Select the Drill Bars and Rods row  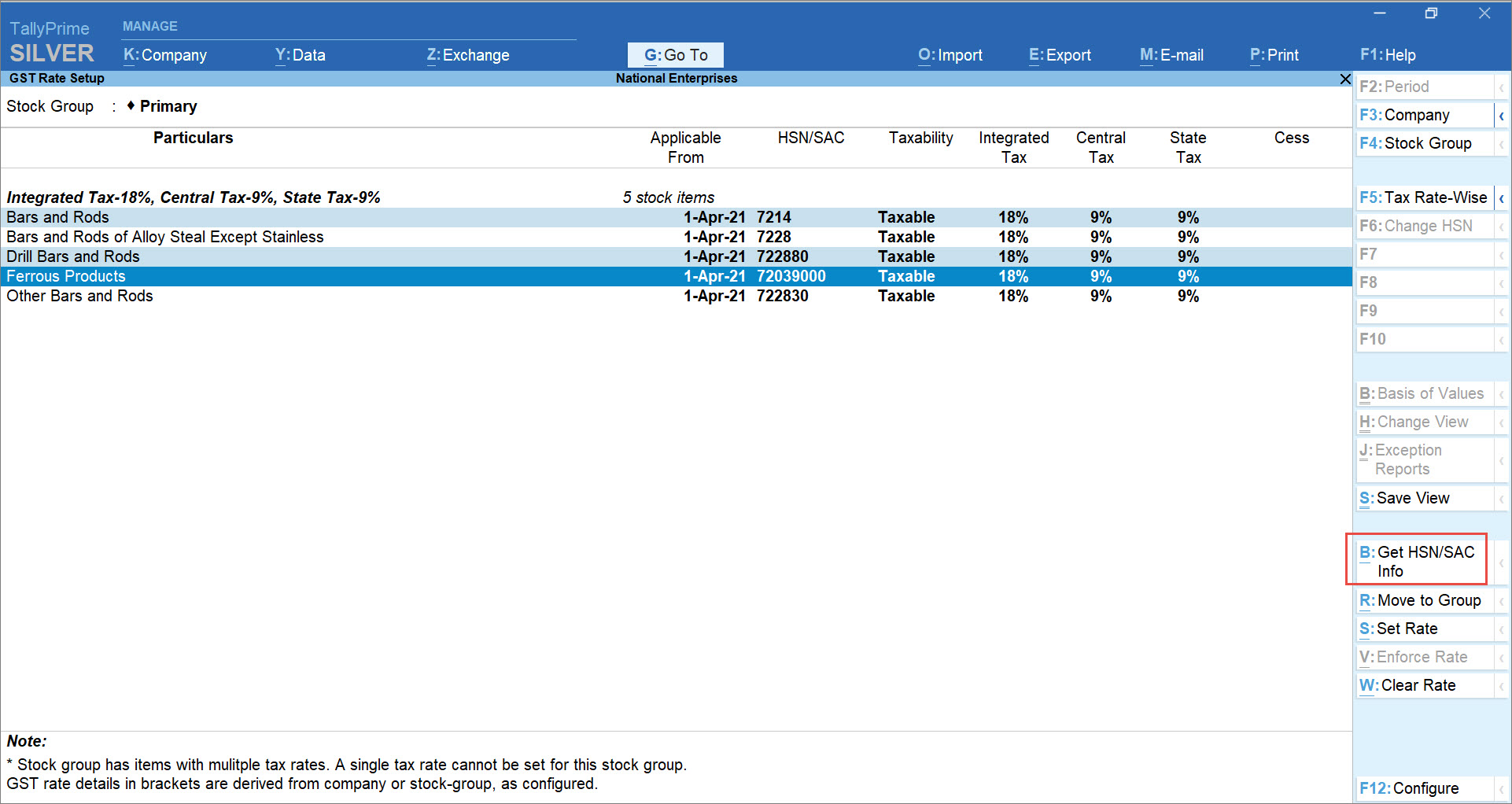click(x=677, y=256)
